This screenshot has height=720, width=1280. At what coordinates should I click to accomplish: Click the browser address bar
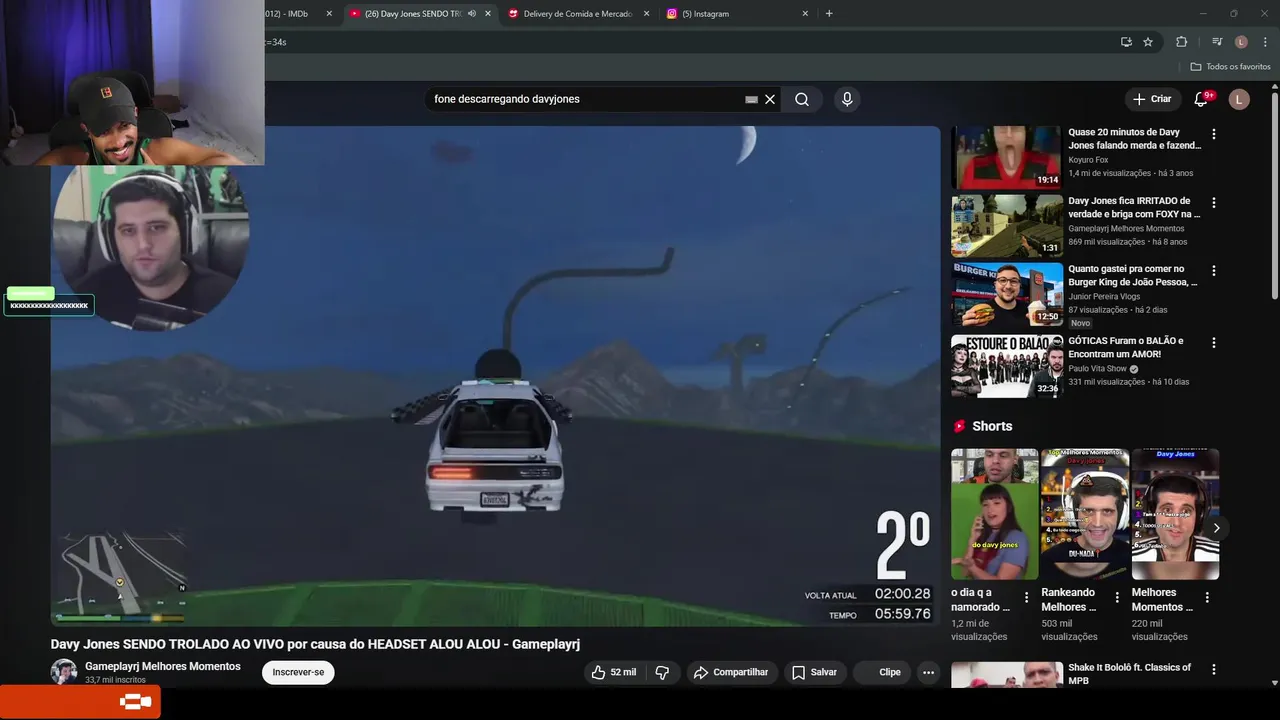pos(690,42)
